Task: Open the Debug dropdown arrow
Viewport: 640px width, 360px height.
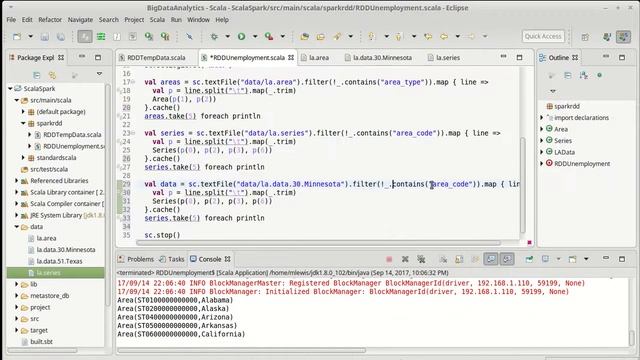Action: (x=227, y=36)
